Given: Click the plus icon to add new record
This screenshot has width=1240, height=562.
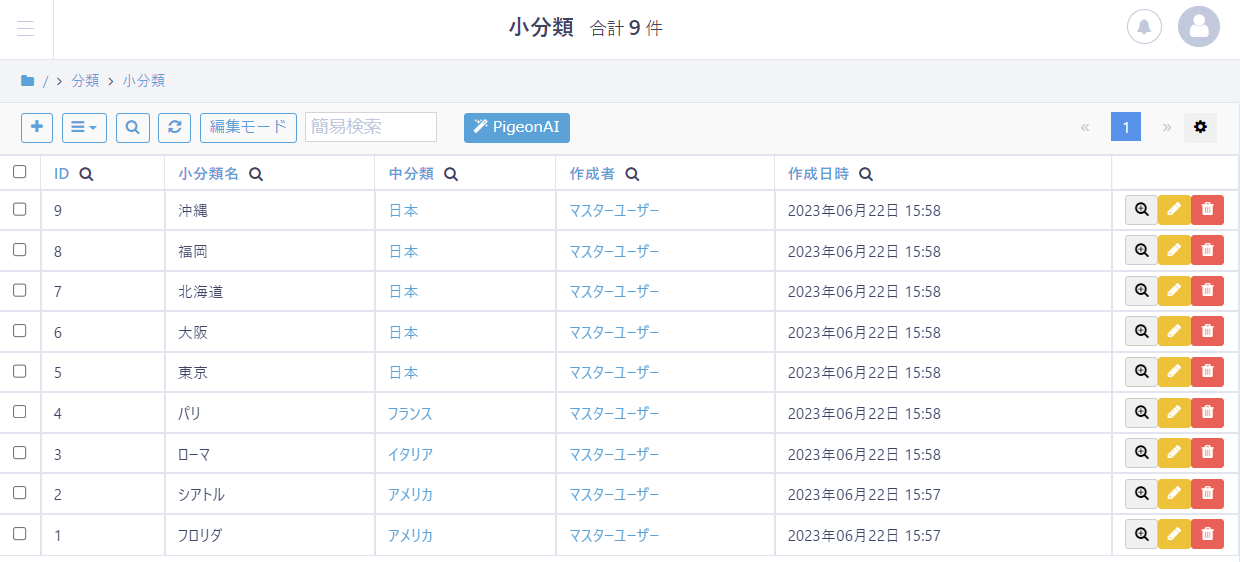Looking at the screenshot, I should [x=37, y=127].
